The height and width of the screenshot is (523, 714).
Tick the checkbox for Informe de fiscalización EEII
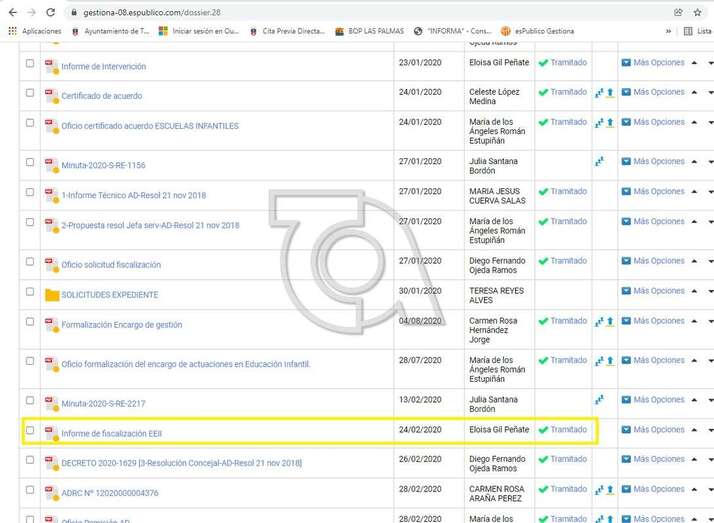click(x=30, y=430)
